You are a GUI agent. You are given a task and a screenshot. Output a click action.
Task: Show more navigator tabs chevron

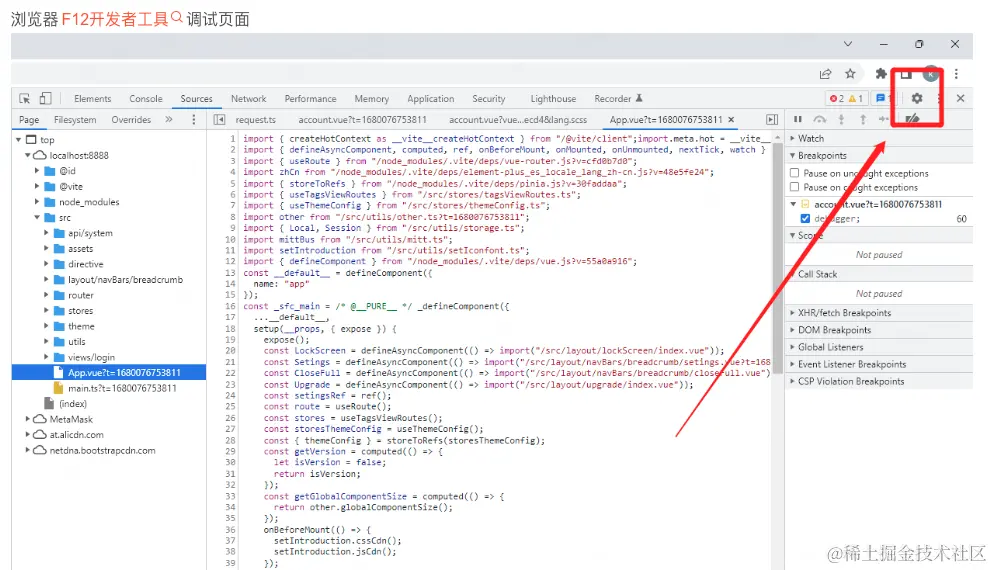coord(169,119)
